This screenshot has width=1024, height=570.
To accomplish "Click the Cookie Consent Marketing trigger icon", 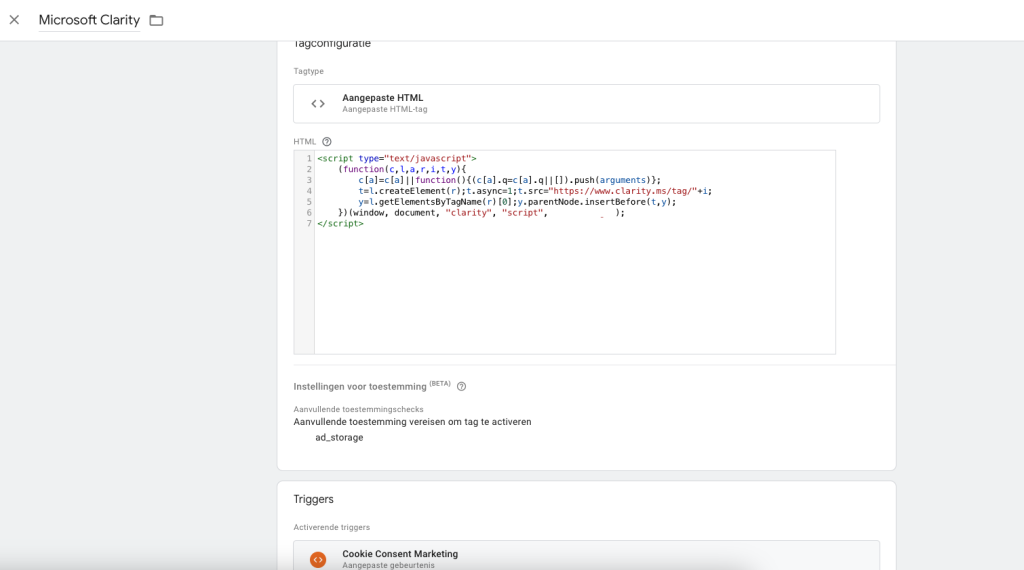I will [x=318, y=560].
